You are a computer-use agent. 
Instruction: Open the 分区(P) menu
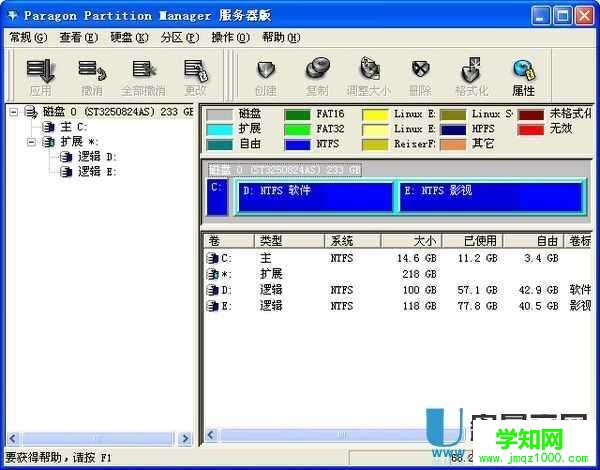click(x=180, y=38)
